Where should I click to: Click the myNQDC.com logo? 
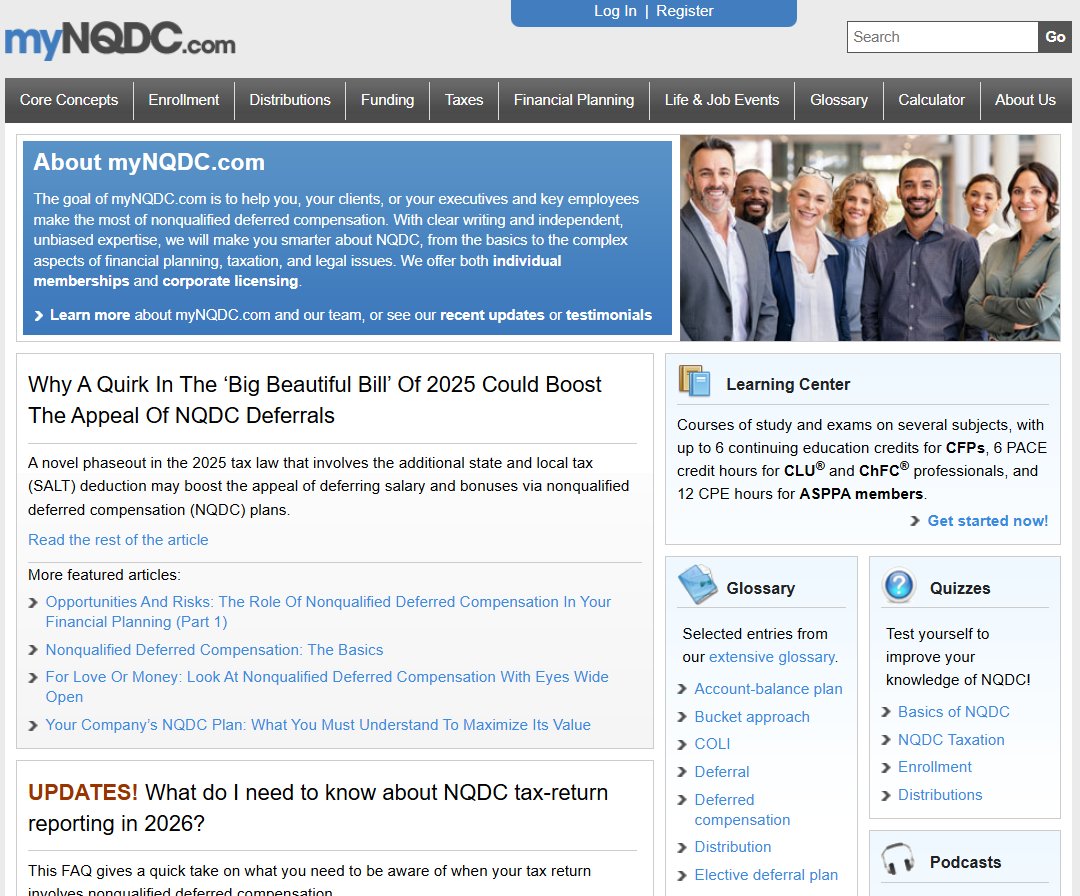tap(120, 40)
